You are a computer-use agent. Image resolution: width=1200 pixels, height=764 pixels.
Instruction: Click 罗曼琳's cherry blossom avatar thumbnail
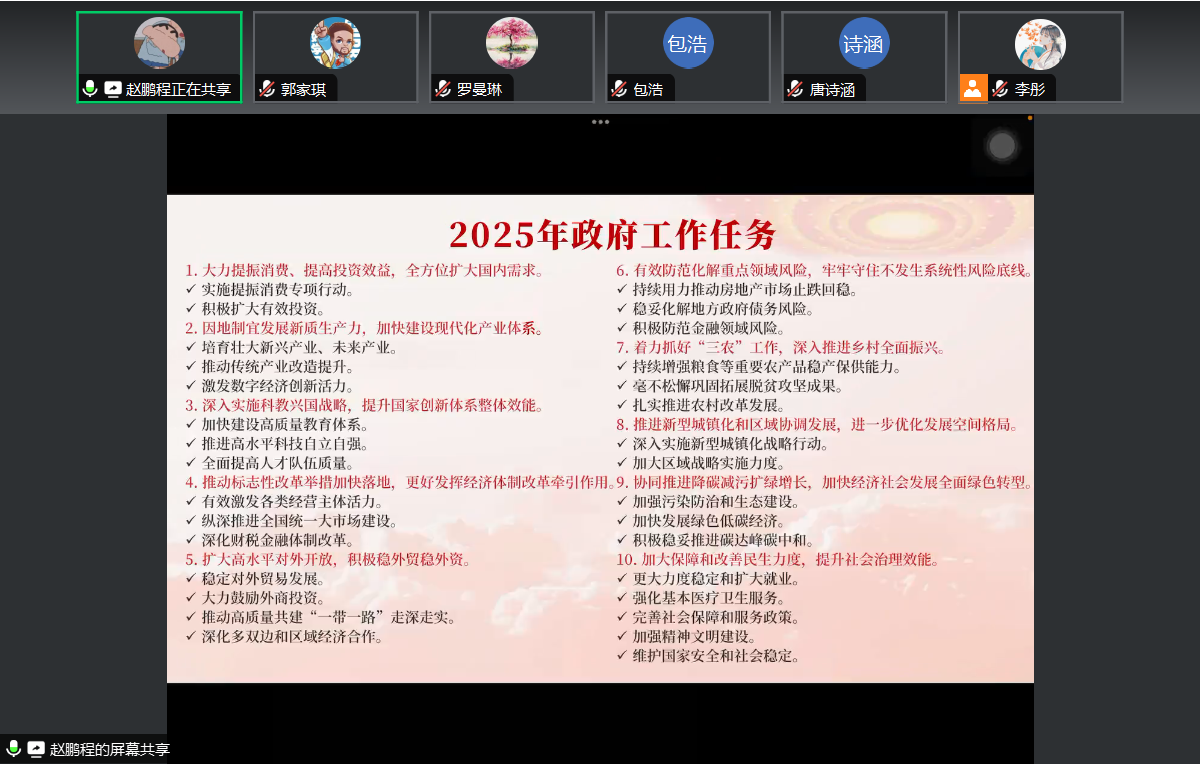coord(511,43)
